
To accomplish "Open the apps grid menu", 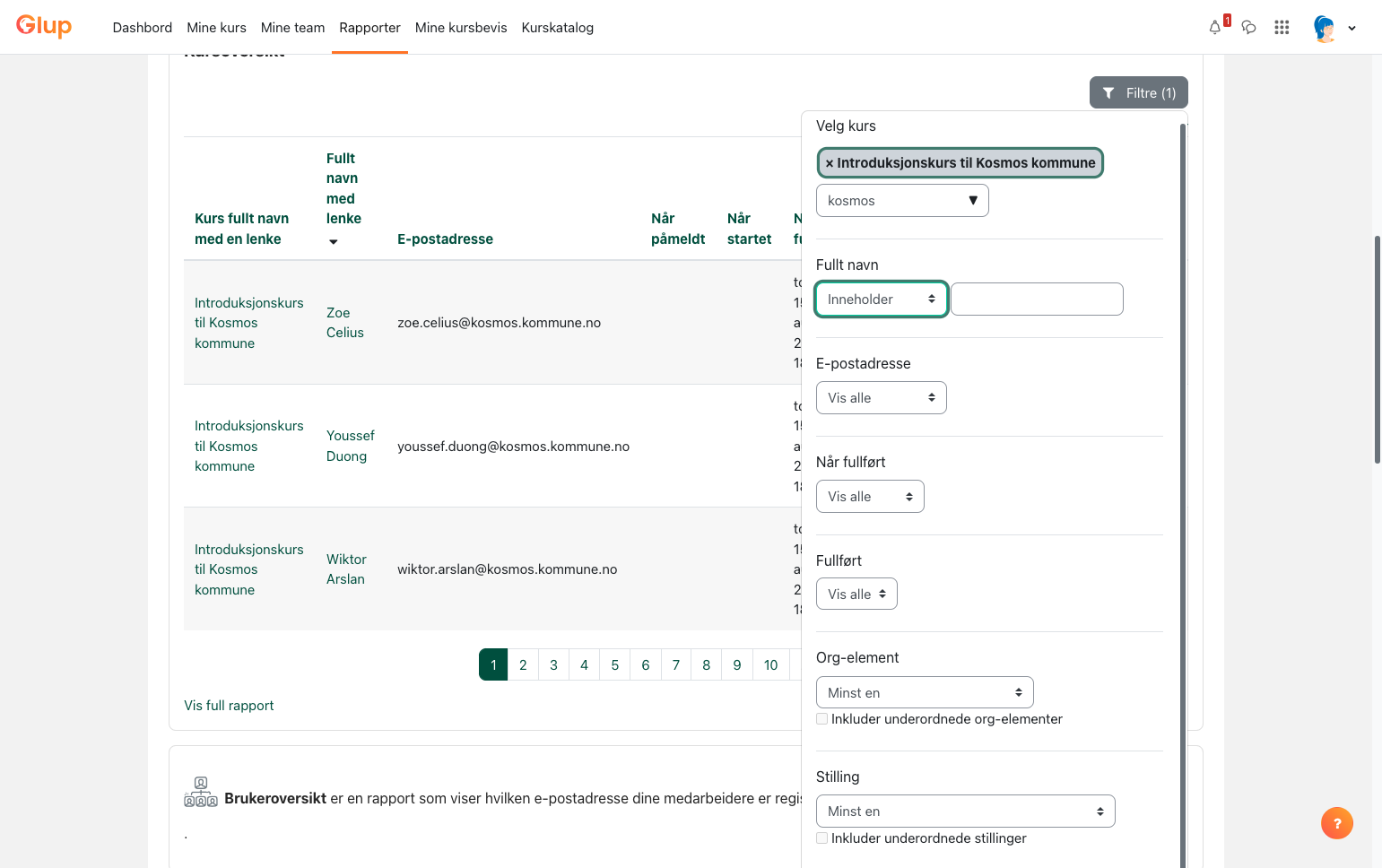I will 1282,28.
